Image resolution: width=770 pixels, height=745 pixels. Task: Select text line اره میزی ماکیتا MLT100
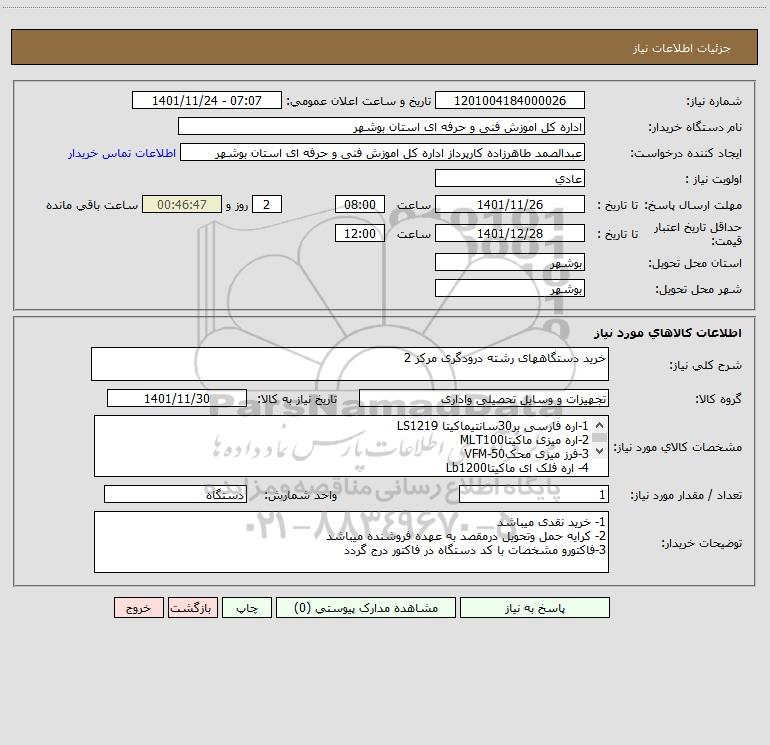tap(524, 440)
